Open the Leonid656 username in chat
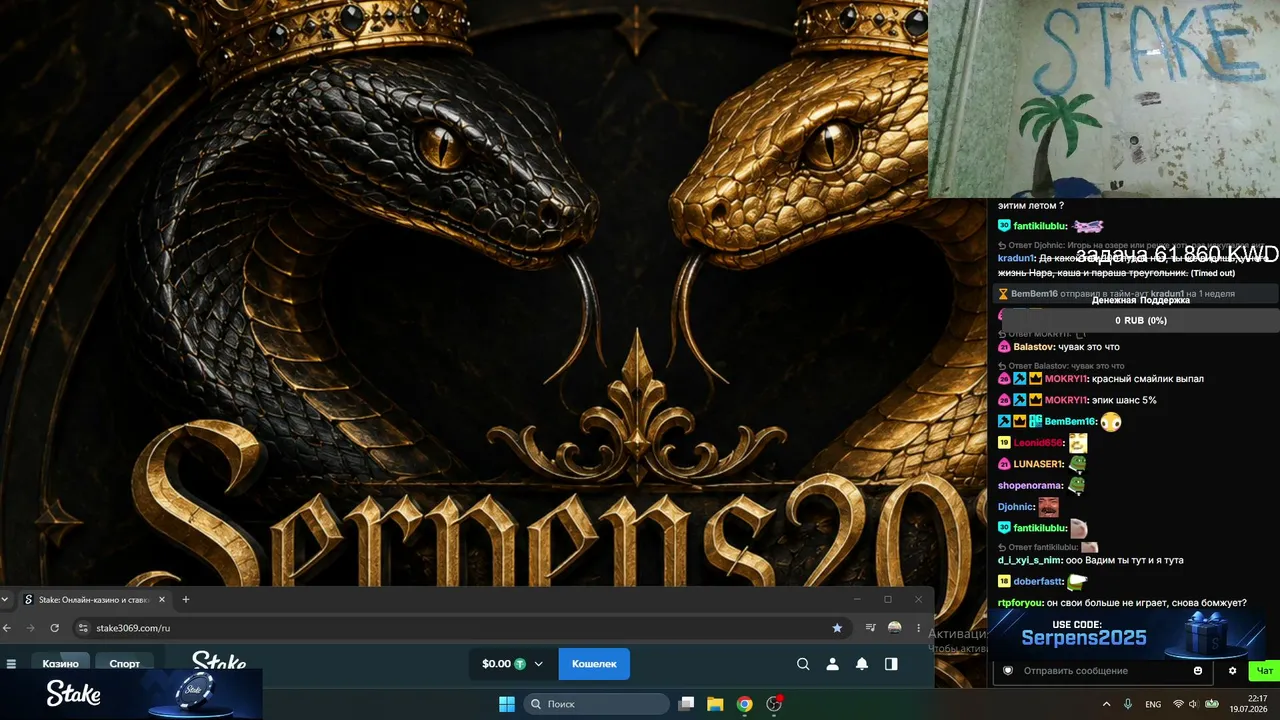This screenshot has height=720, width=1280. [x=1037, y=442]
